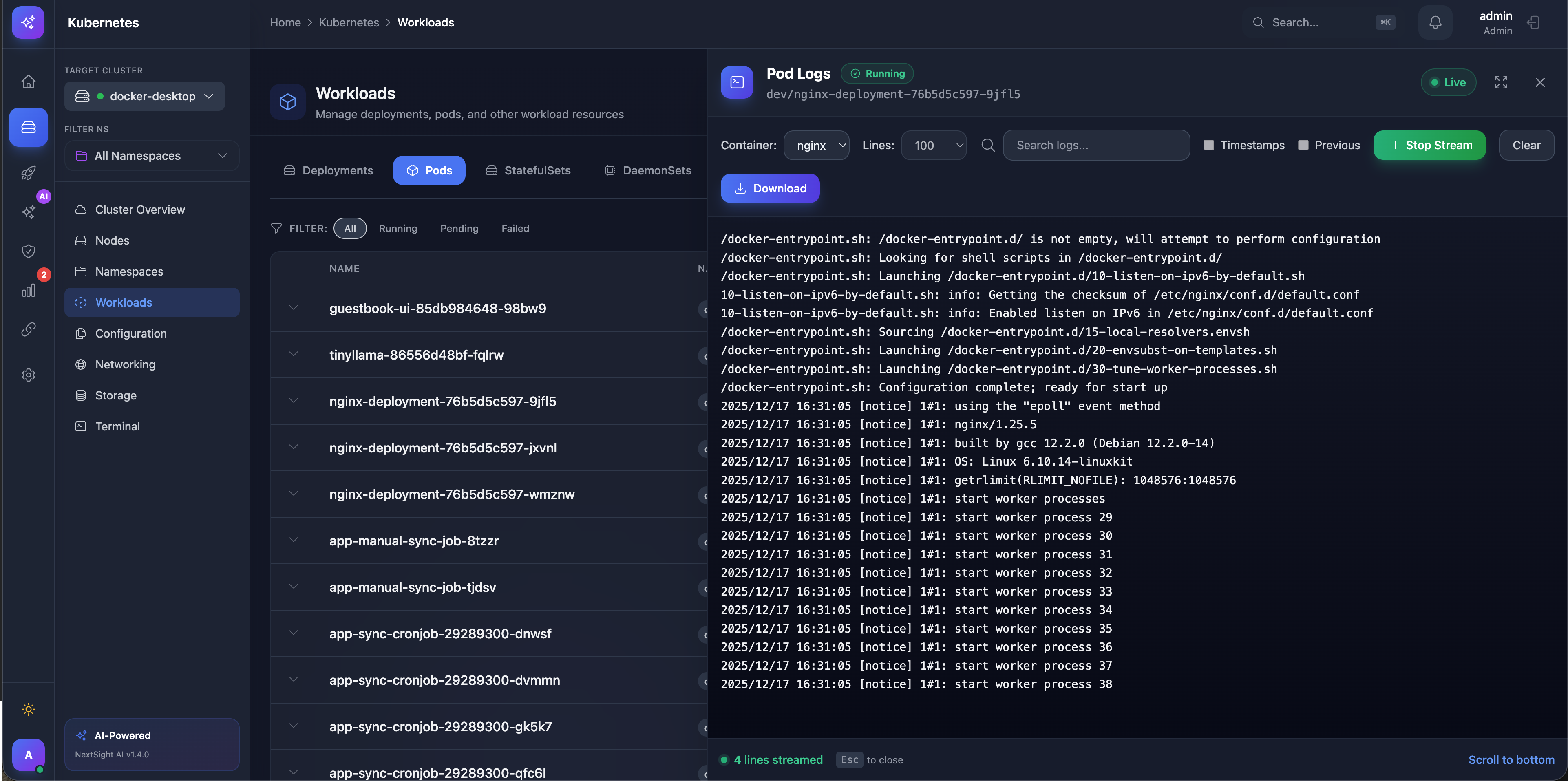The height and width of the screenshot is (781, 1568).
Task: Open the Home icon in sidebar
Action: coord(28,81)
